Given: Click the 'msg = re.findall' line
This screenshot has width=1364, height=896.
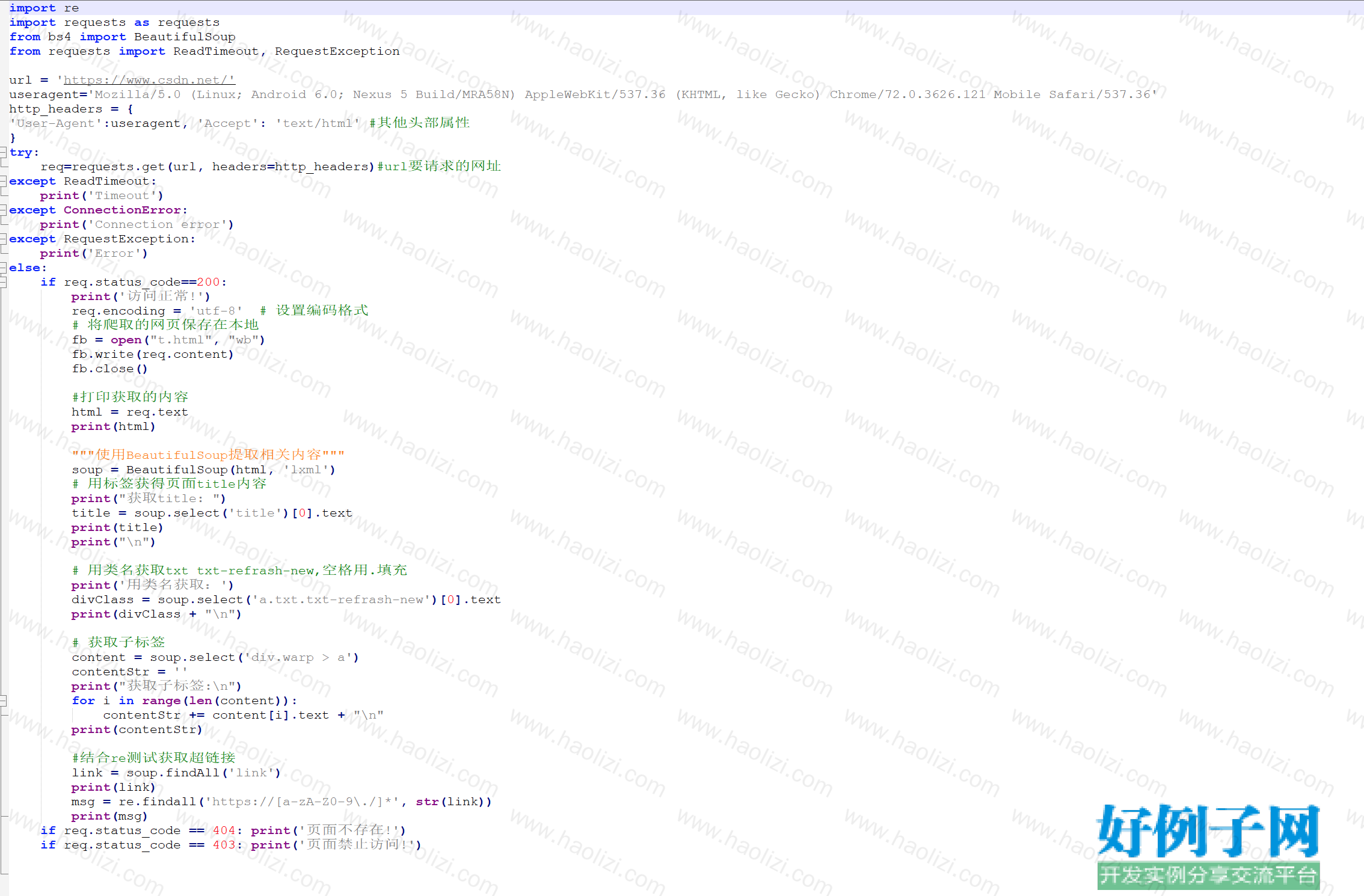Looking at the screenshot, I should tap(282, 802).
